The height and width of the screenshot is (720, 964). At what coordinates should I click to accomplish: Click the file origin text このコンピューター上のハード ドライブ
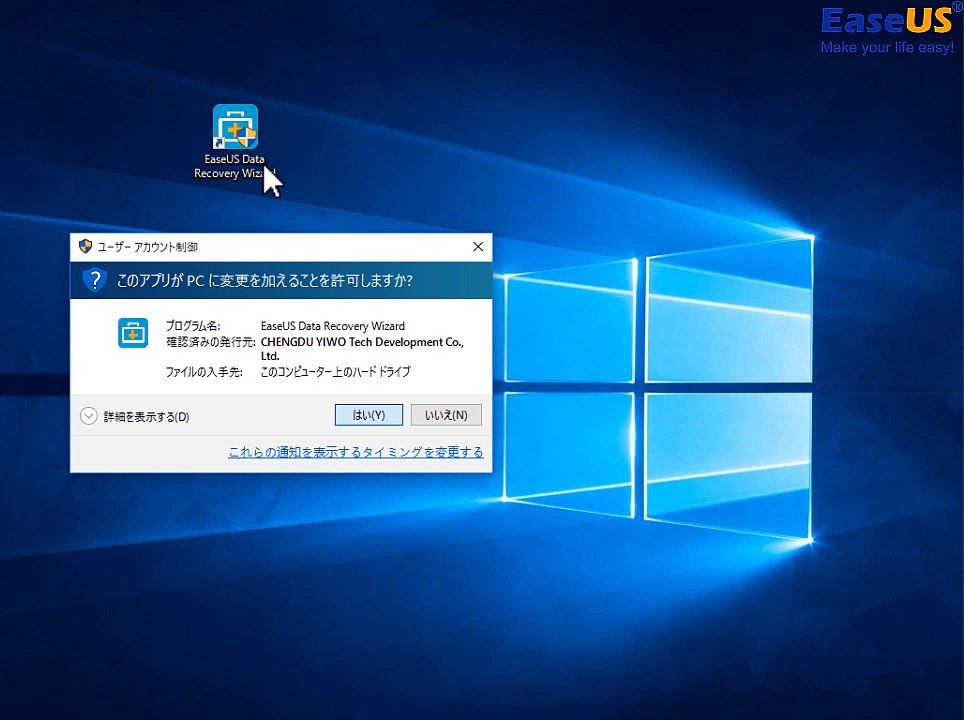pyautogui.click(x=336, y=371)
